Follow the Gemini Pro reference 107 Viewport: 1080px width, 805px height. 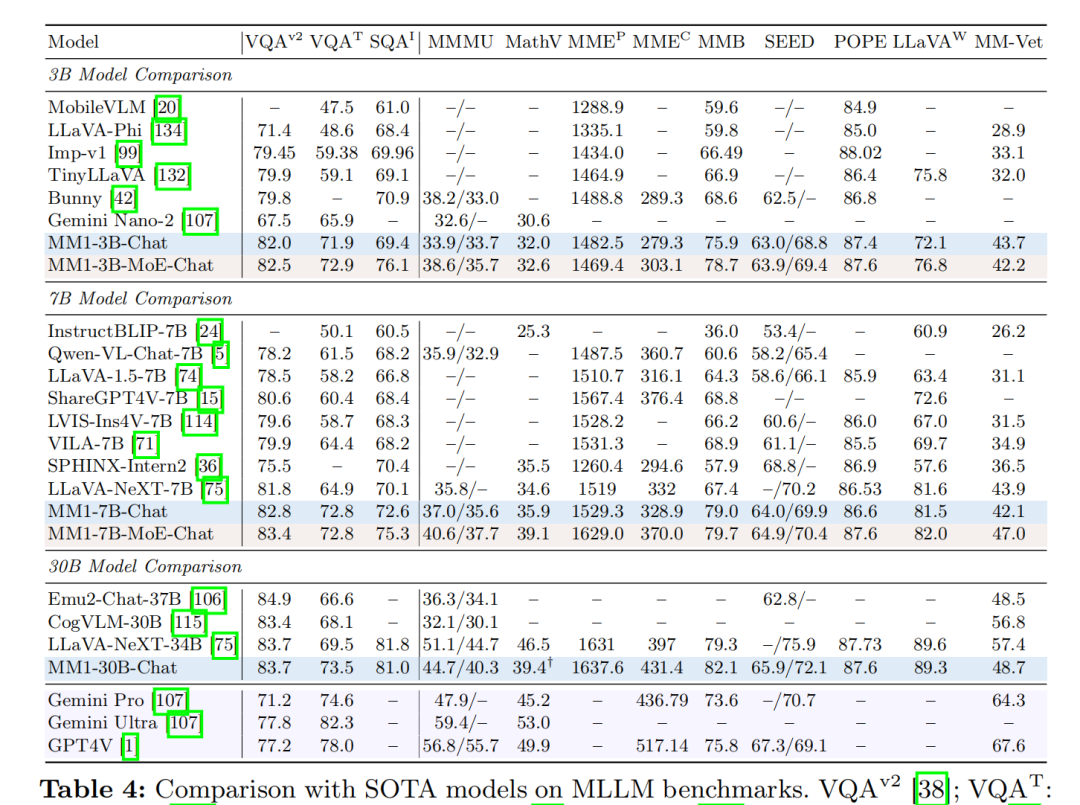coord(170,700)
